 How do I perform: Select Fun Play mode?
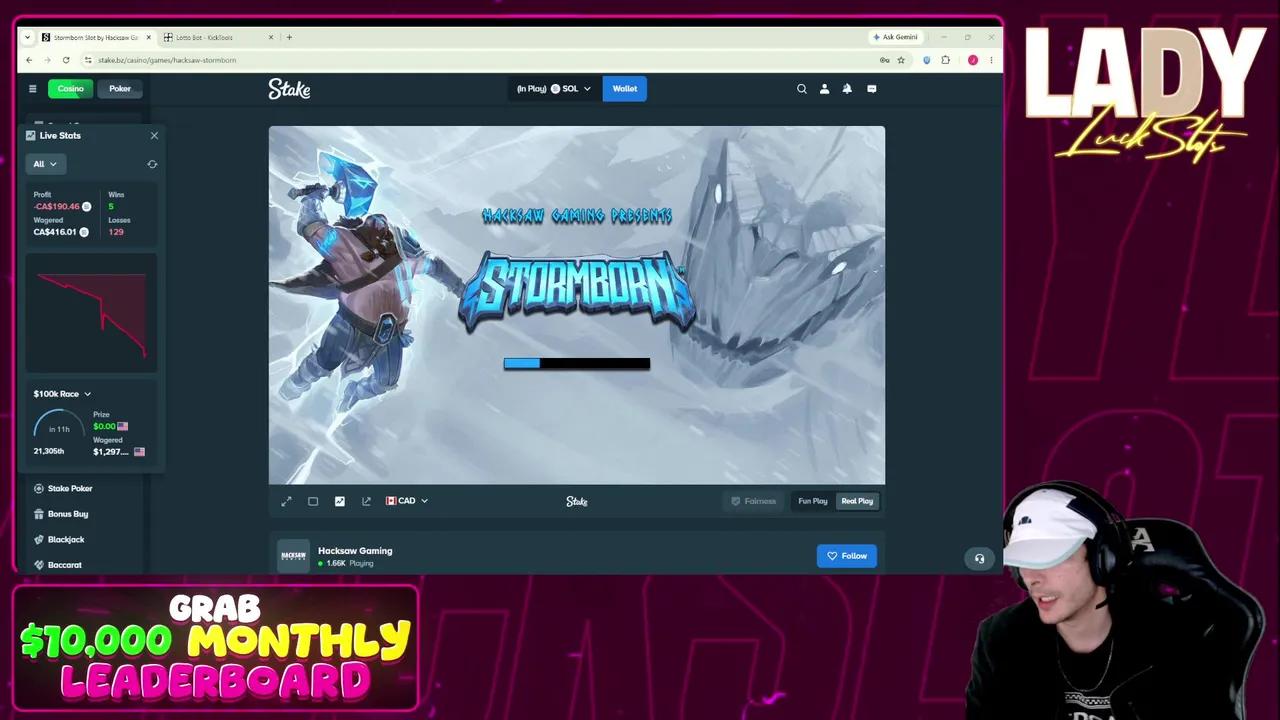(813, 501)
